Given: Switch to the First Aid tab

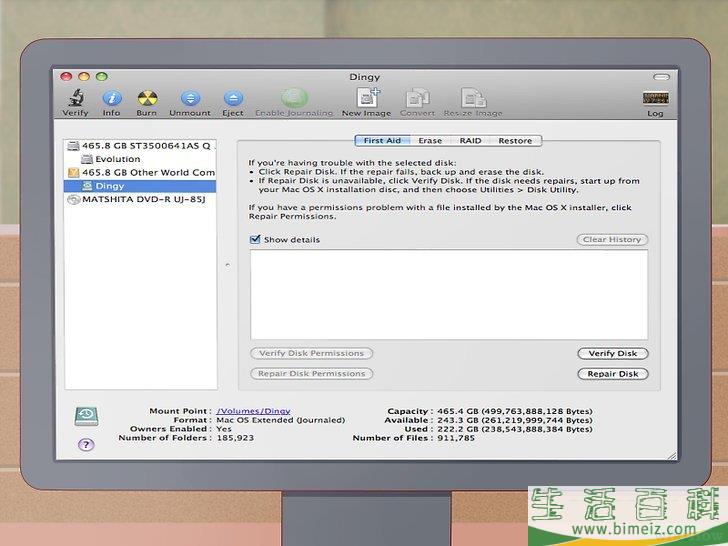Looking at the screenshot, I should pos(382,141).
